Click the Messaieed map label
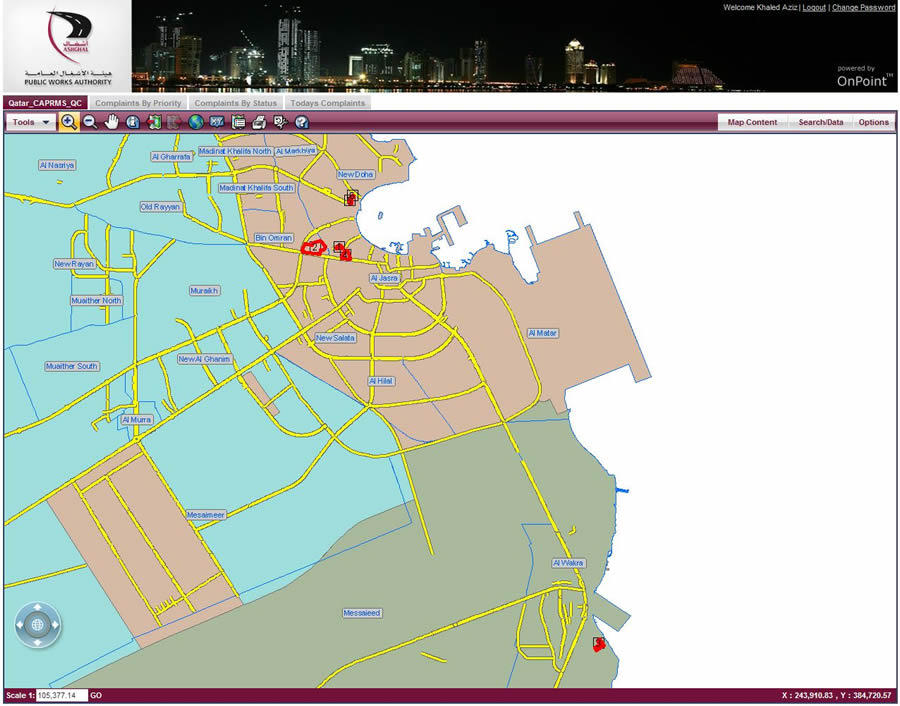 362,613
